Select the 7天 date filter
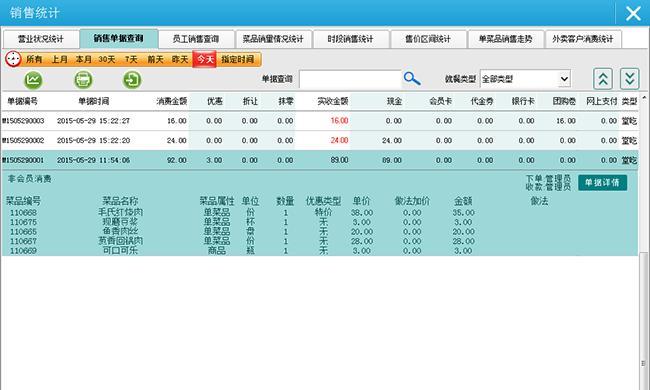 click(131, 59)
